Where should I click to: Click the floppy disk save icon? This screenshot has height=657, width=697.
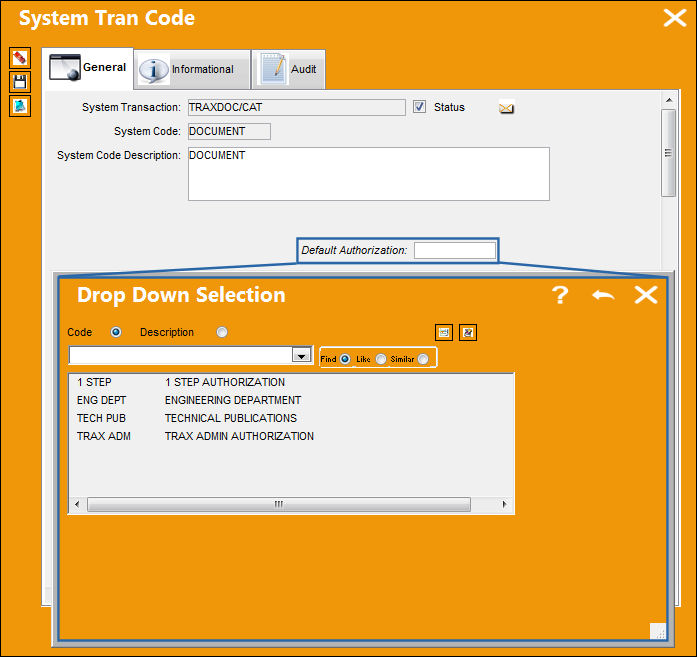click(x=20, y=82)
